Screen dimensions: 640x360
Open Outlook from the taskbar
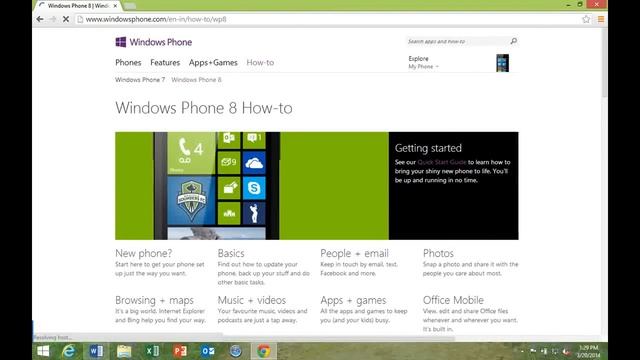pos(208,351)
